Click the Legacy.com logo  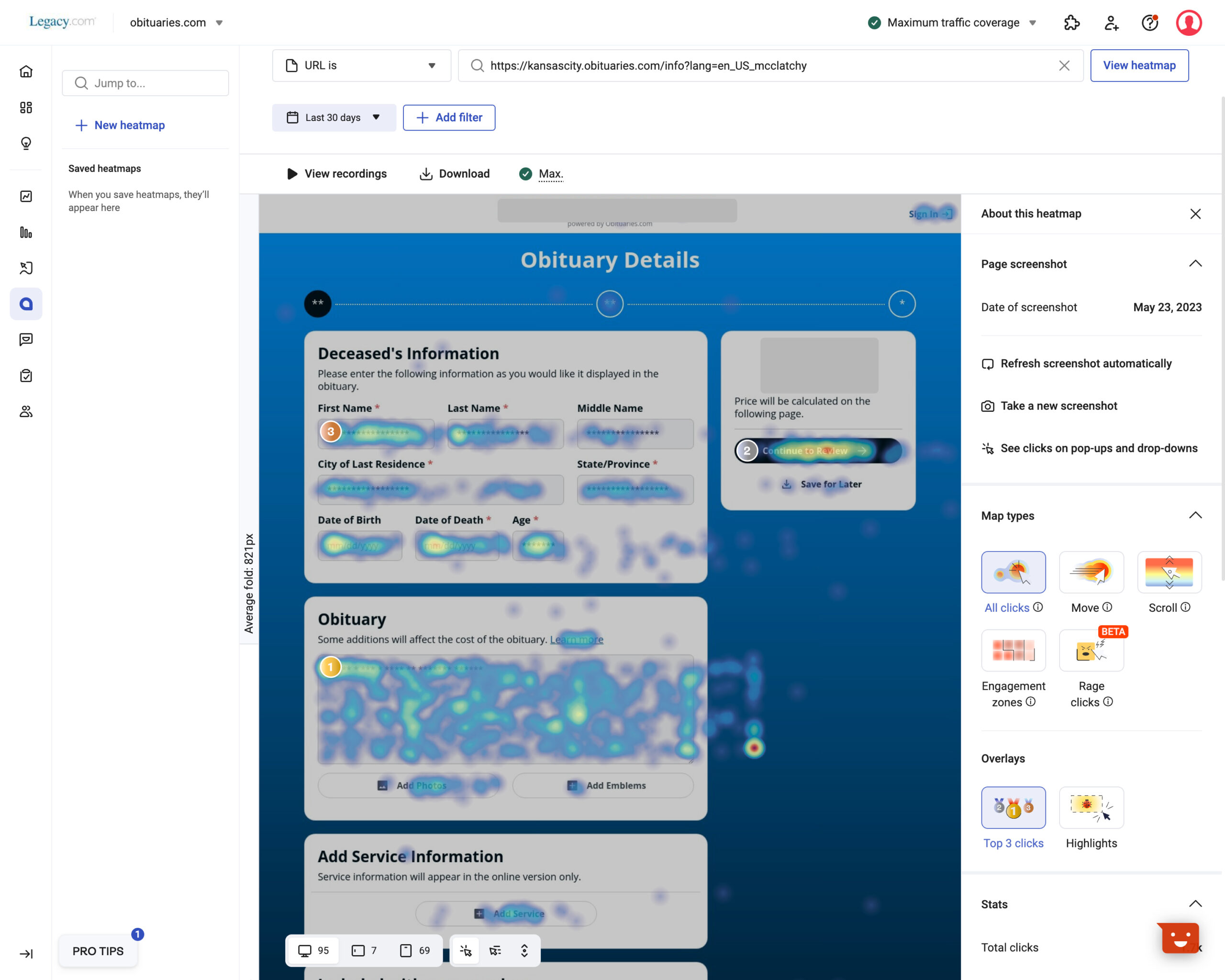(x=62, y=22)
